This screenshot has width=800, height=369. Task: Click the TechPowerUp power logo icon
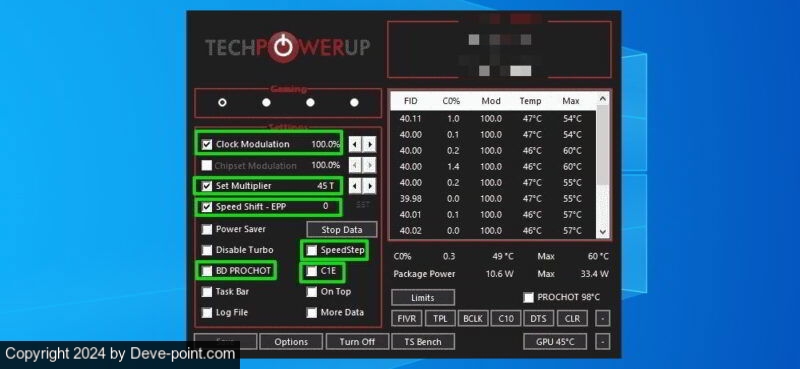coord(282,47)
